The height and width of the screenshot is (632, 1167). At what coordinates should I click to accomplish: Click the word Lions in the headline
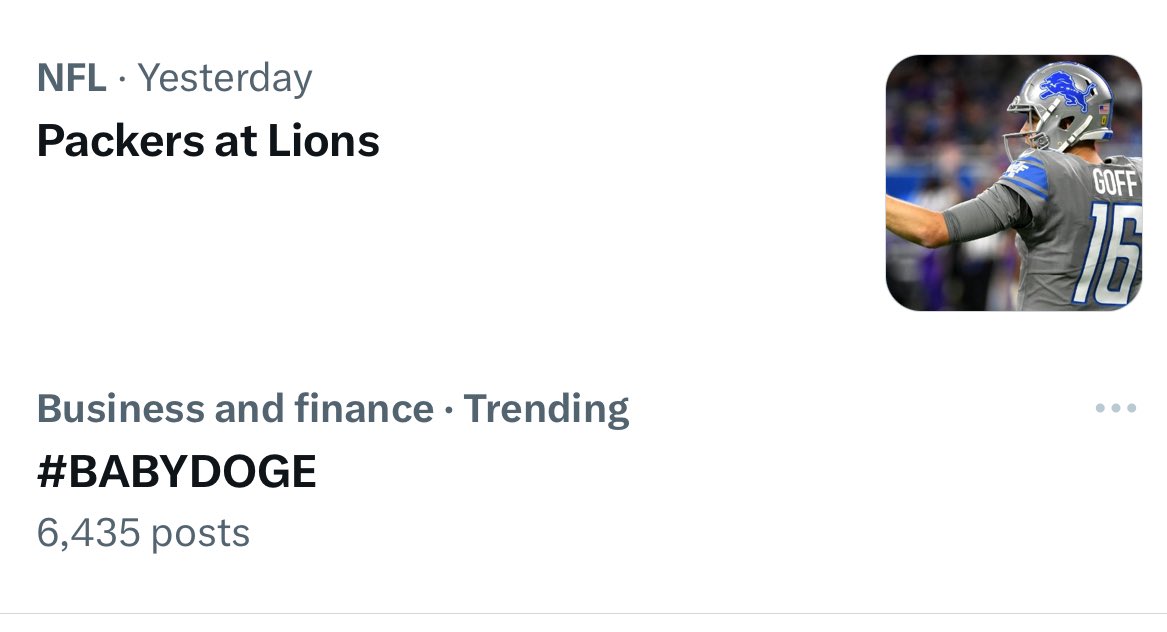pos(323,141)
